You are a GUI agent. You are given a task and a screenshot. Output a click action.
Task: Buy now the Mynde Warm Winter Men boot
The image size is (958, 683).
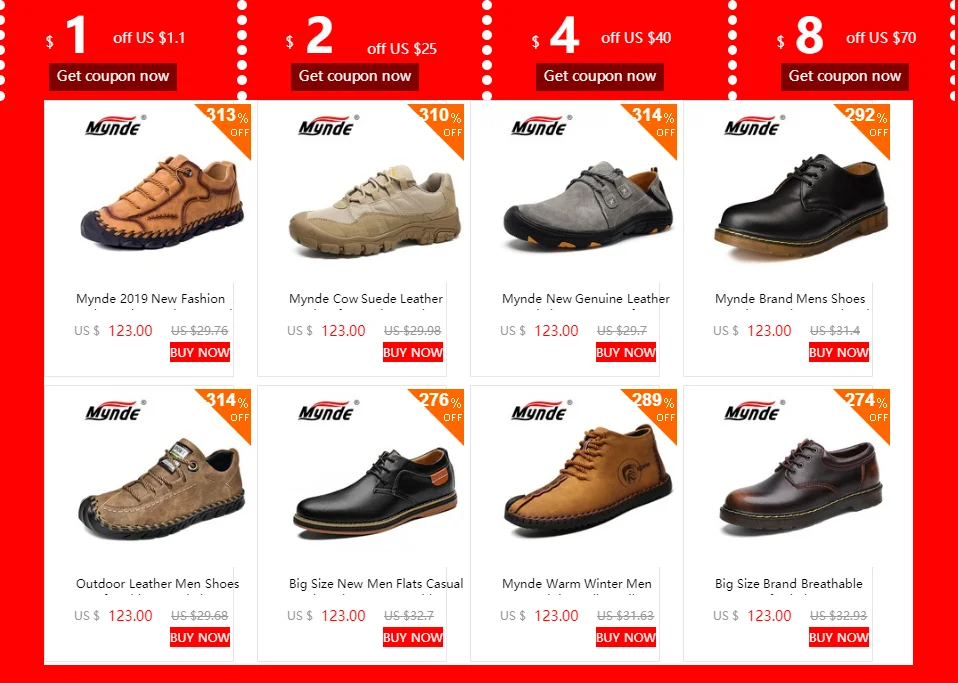626,637
